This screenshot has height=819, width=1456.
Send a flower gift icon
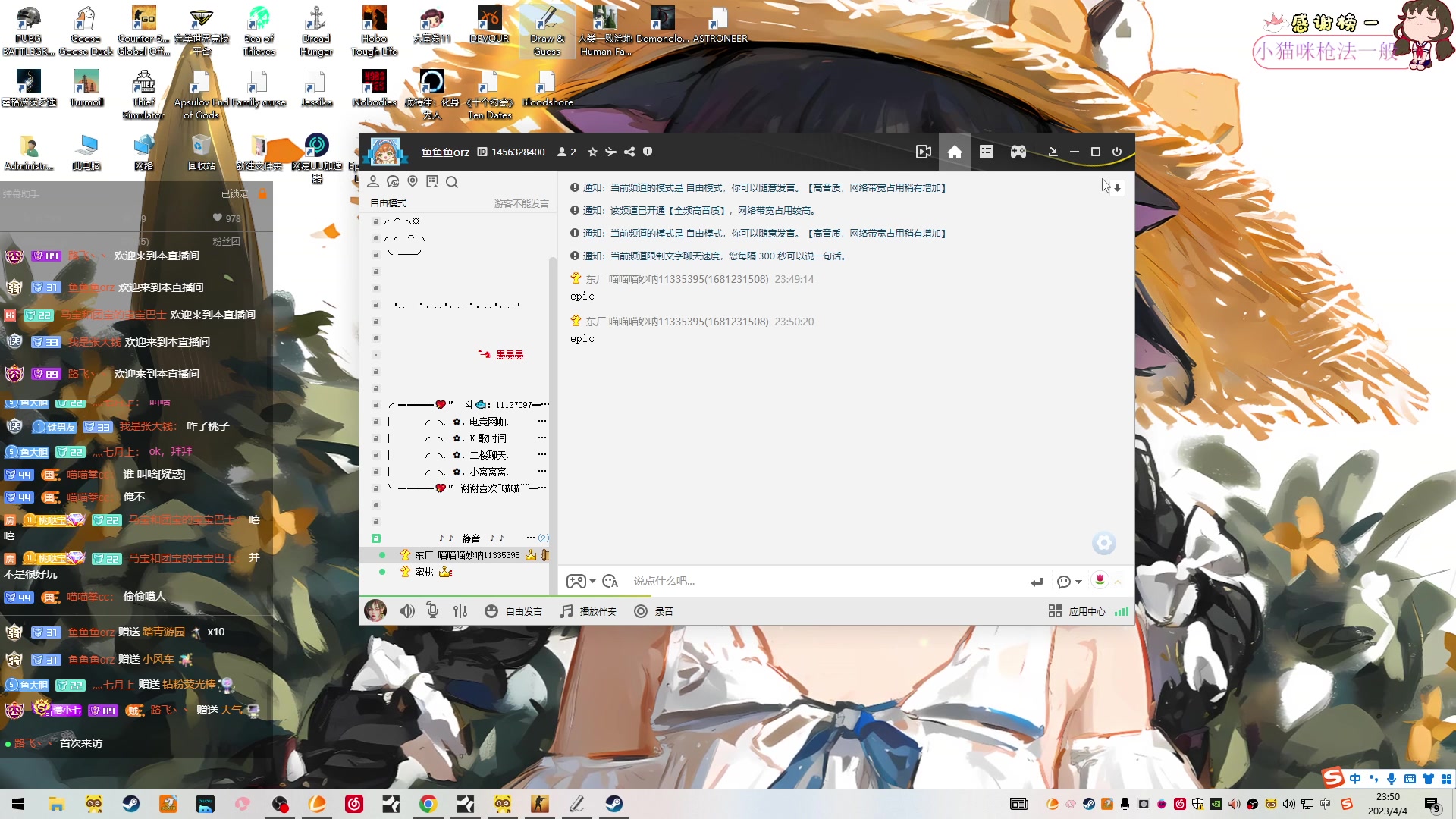[1100, 580]
